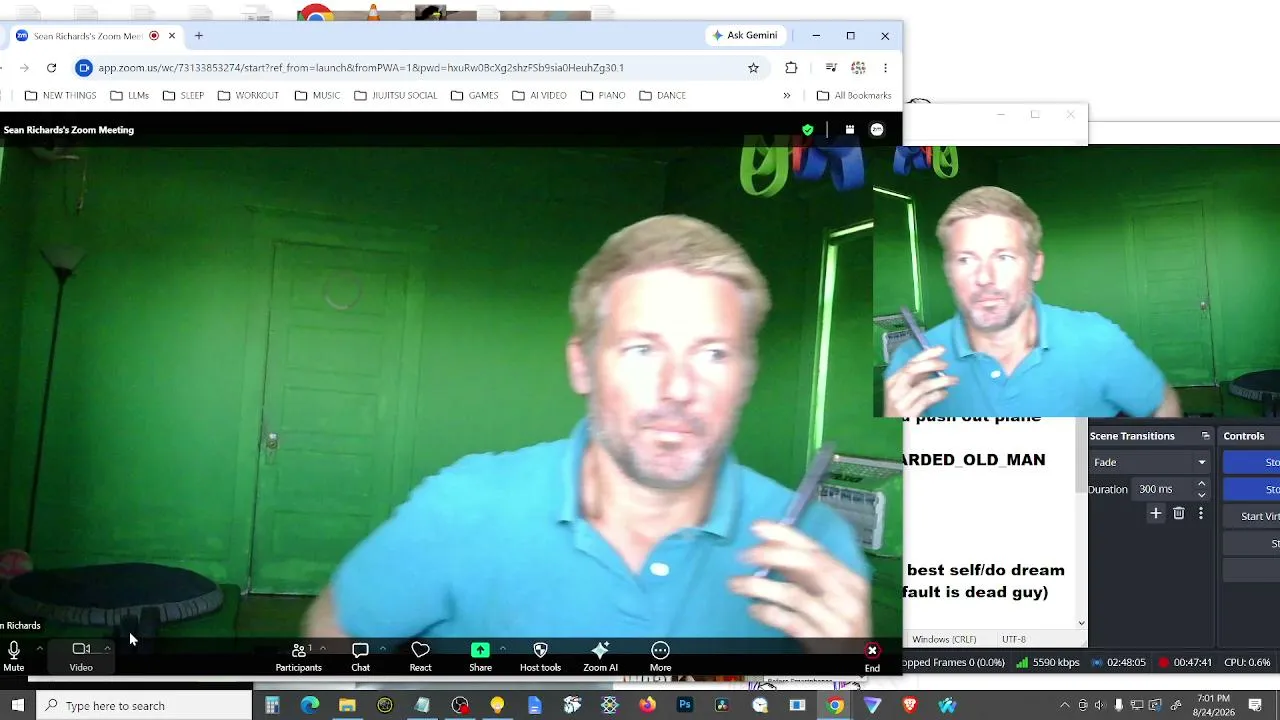This screenshot has height=720, width=1280.
Task: Open the SLEEP bookmark folder
Action: (x=183, y=96)
